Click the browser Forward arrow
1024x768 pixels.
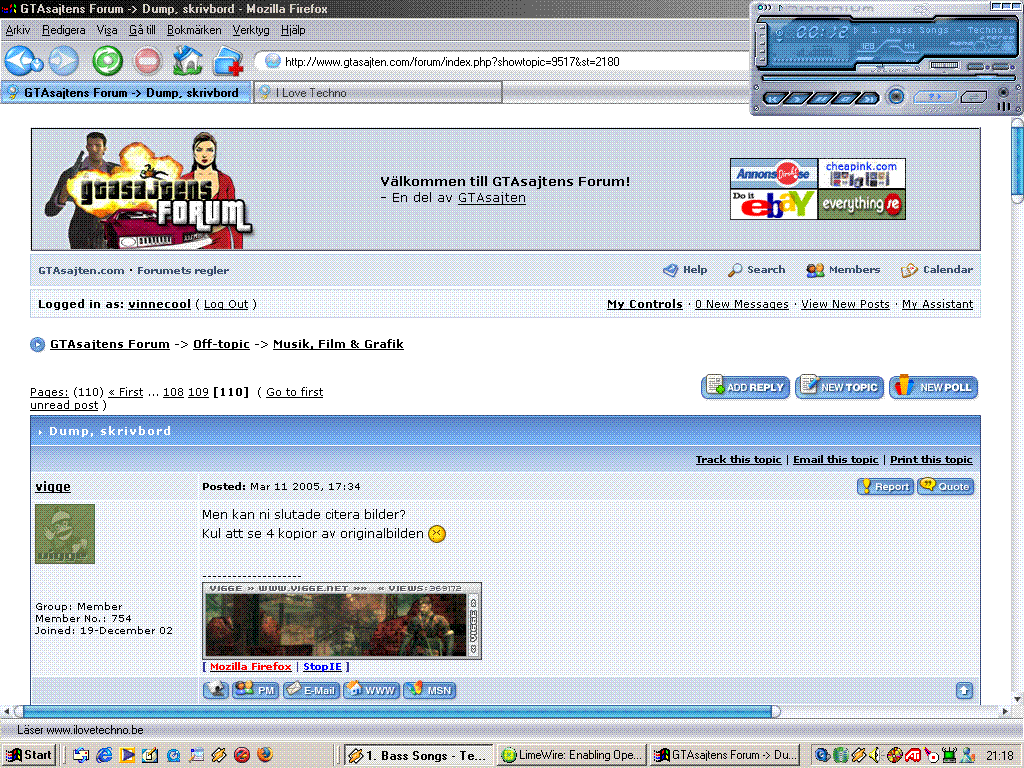(64, 61)
